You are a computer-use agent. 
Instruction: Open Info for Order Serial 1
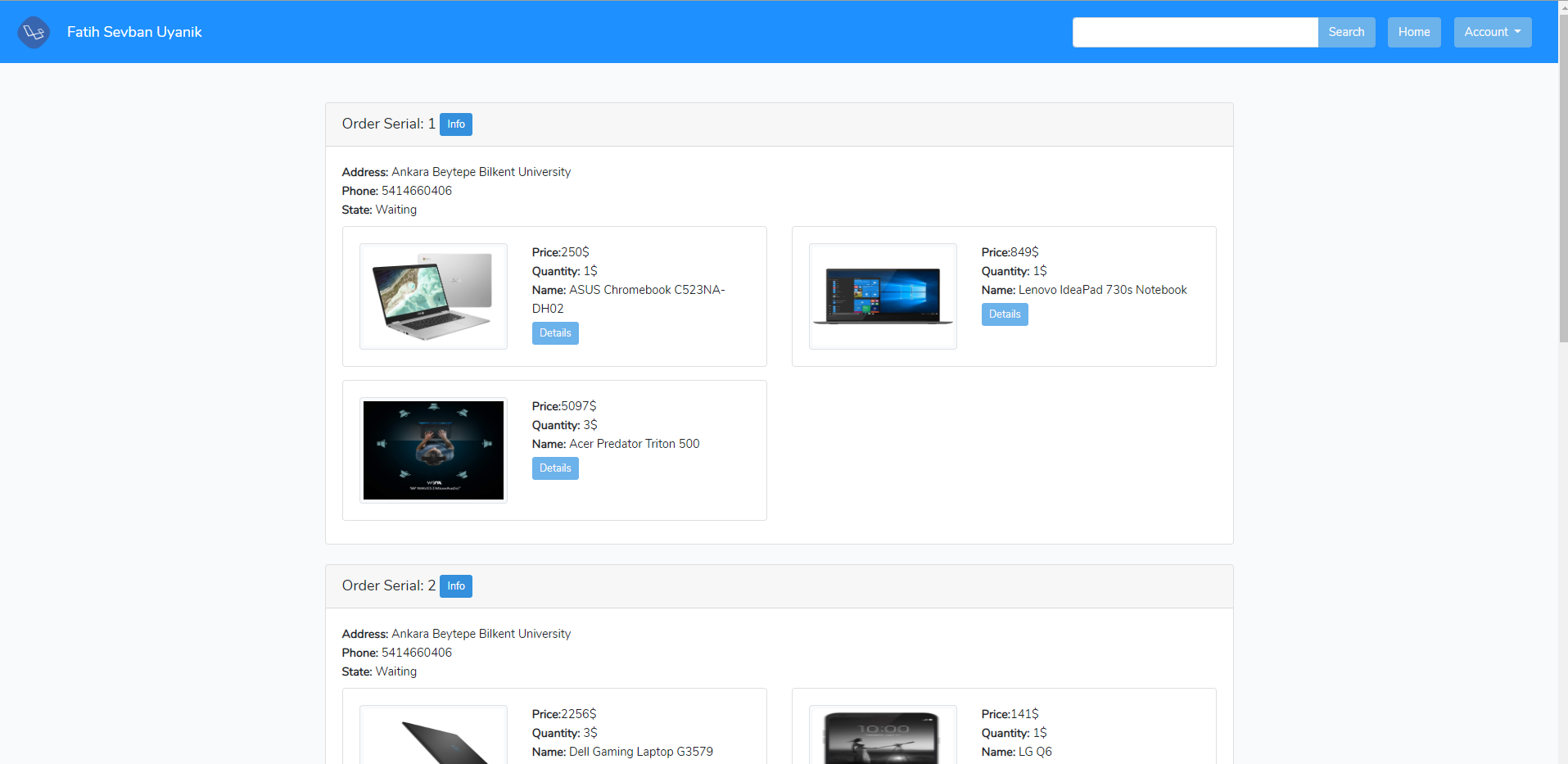tap(456, 124)
